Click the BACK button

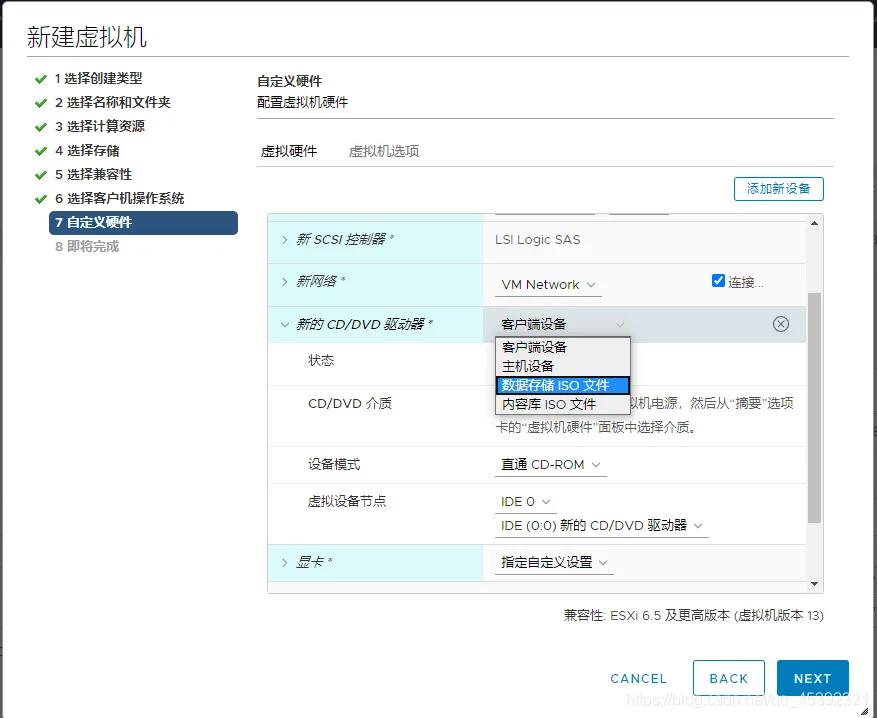click(x=729, y=678)
